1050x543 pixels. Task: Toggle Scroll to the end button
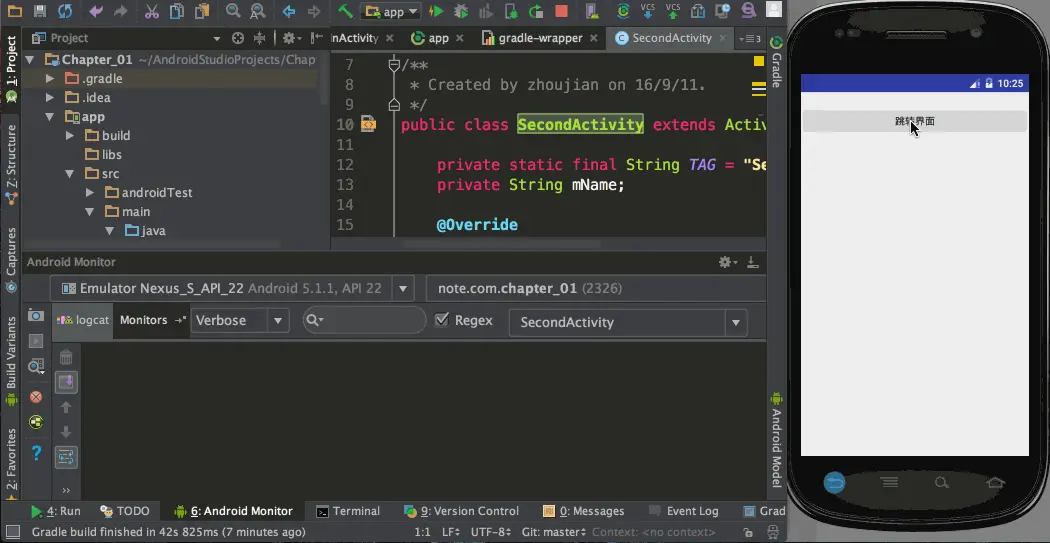tap(66, 382)
